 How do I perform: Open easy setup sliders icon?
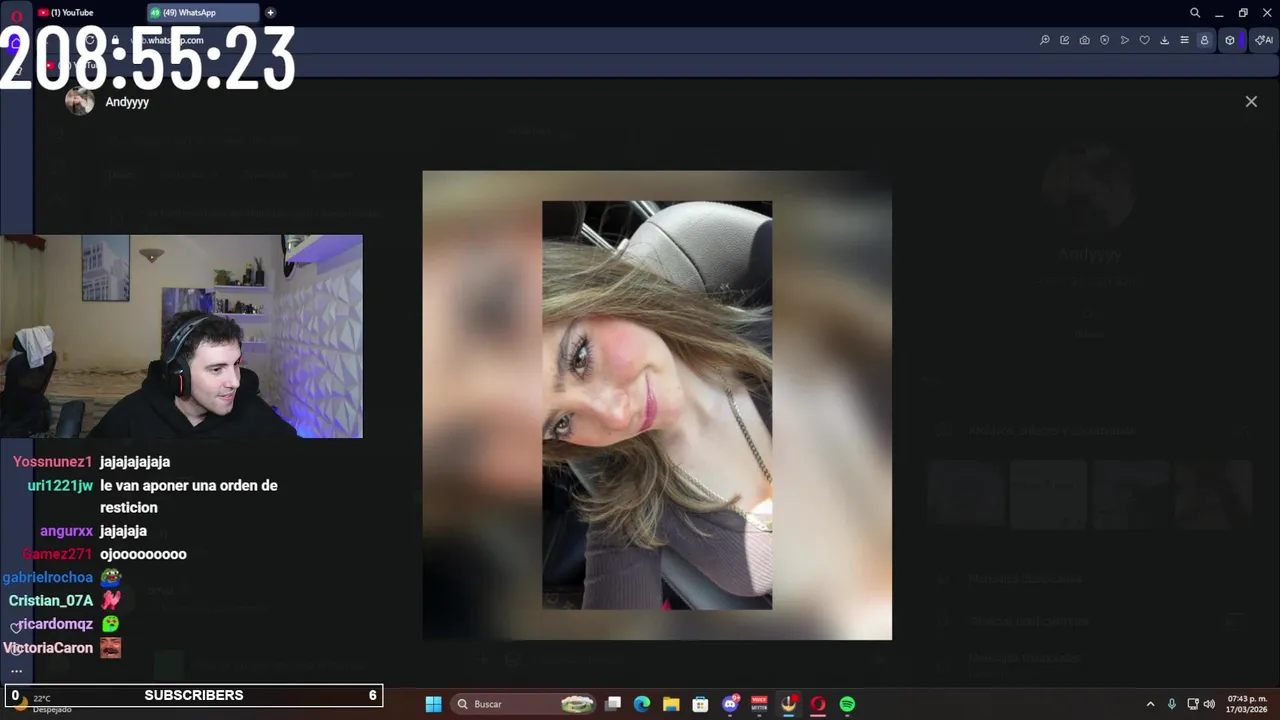(x=1184, y=40)
